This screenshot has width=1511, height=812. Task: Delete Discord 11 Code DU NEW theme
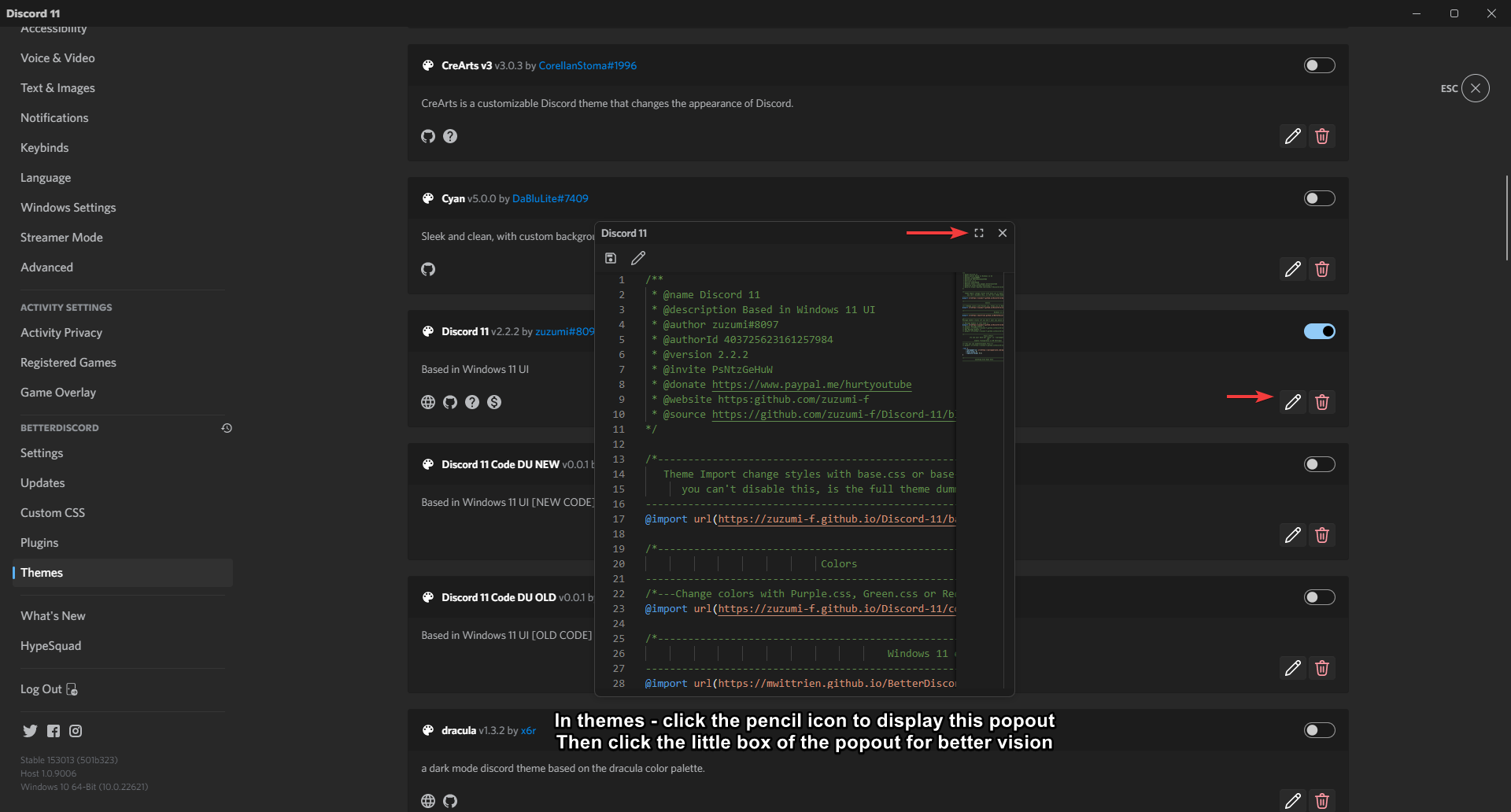coord(1322,535)
